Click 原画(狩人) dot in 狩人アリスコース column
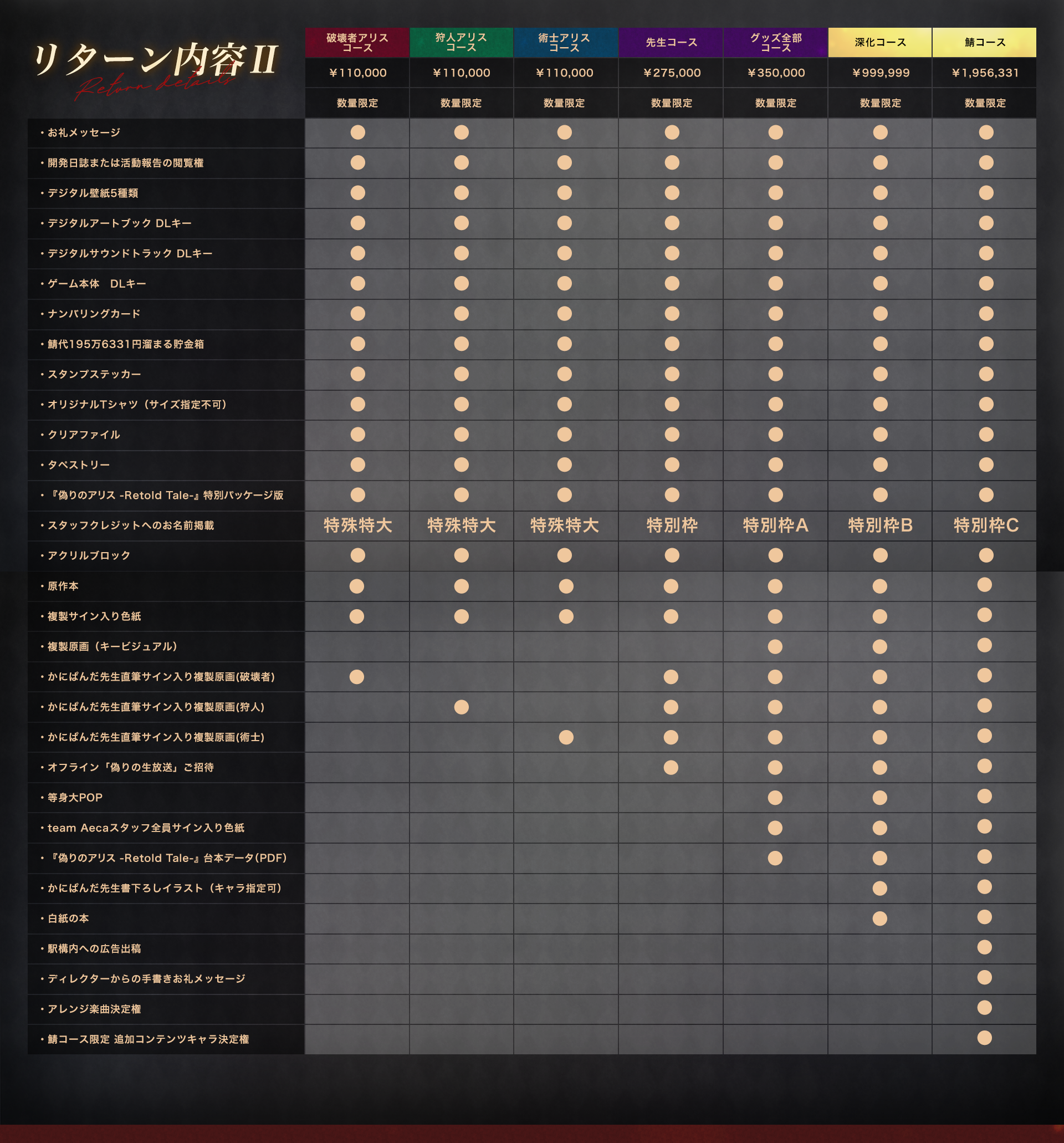This screenshot has height=1143, width=1064. point(461,707)
